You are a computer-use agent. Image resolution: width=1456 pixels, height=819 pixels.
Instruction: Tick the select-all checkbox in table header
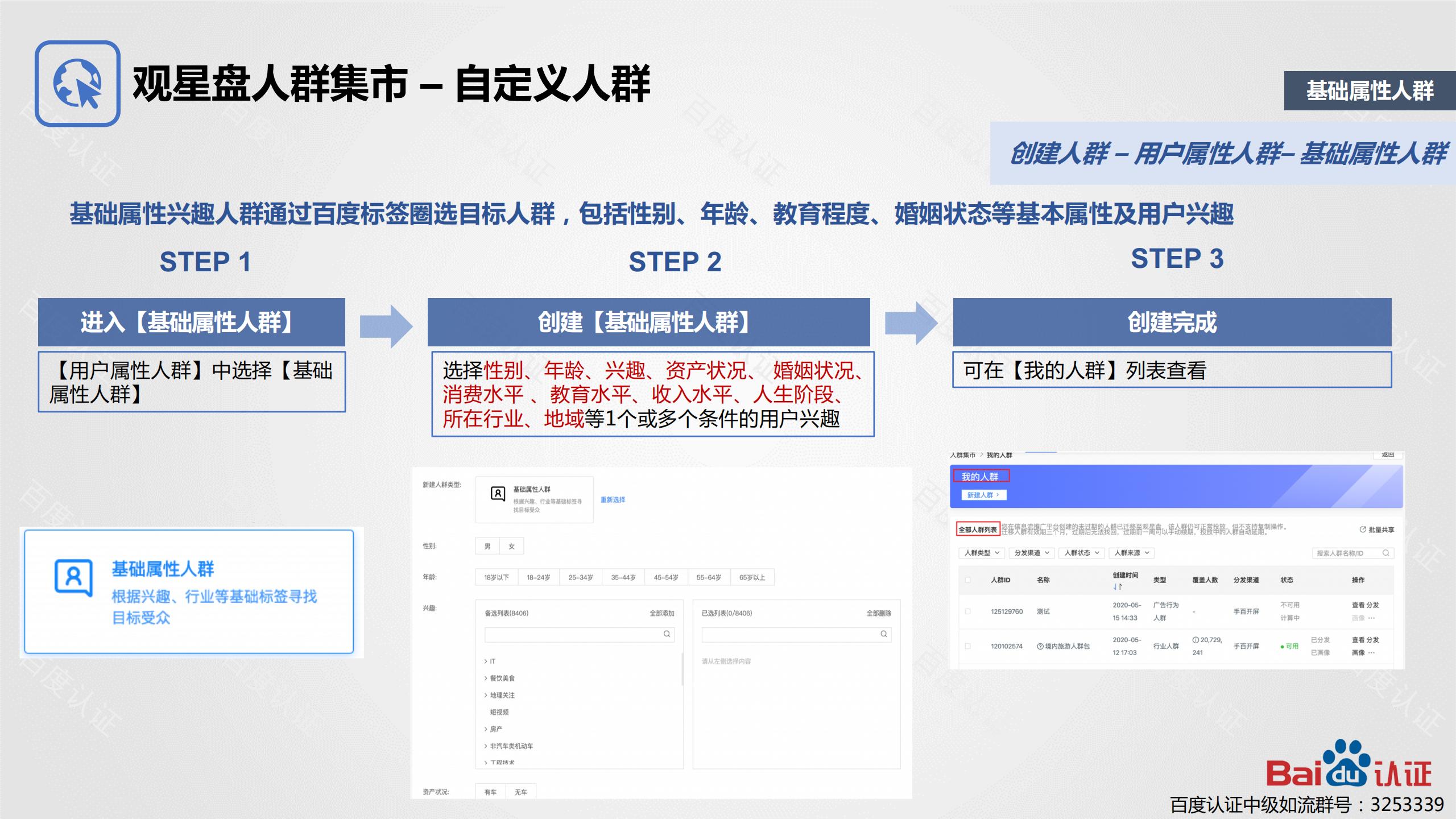[x=968, y=580]
